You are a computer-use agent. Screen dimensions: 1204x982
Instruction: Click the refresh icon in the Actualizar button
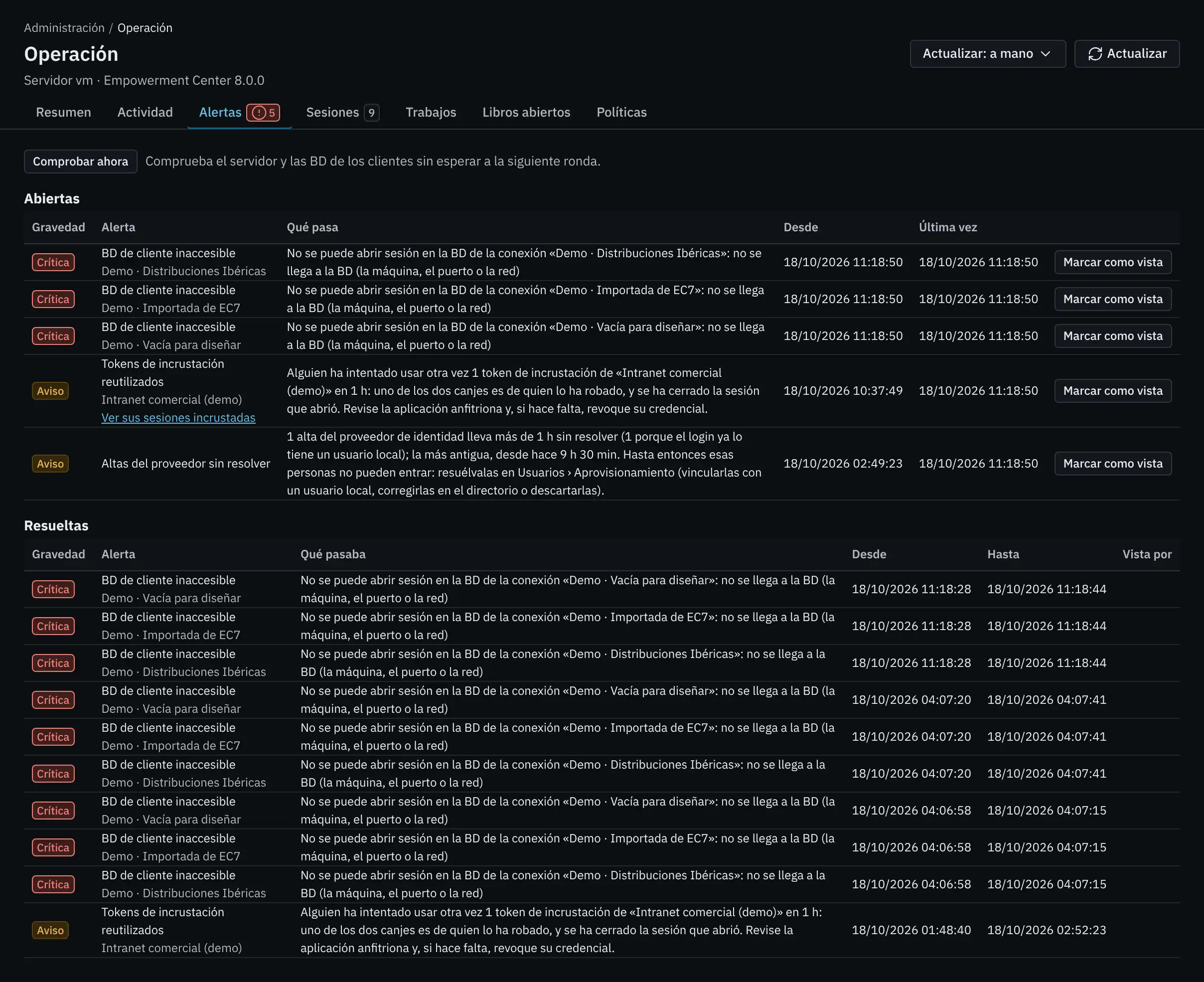pos(1095,54)
